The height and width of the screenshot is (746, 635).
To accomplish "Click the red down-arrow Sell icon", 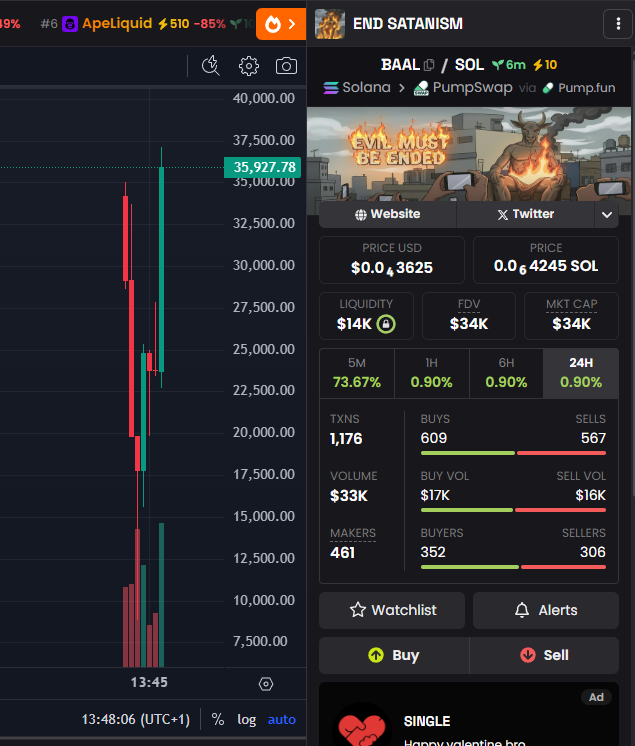I will (x=528, y=655).
